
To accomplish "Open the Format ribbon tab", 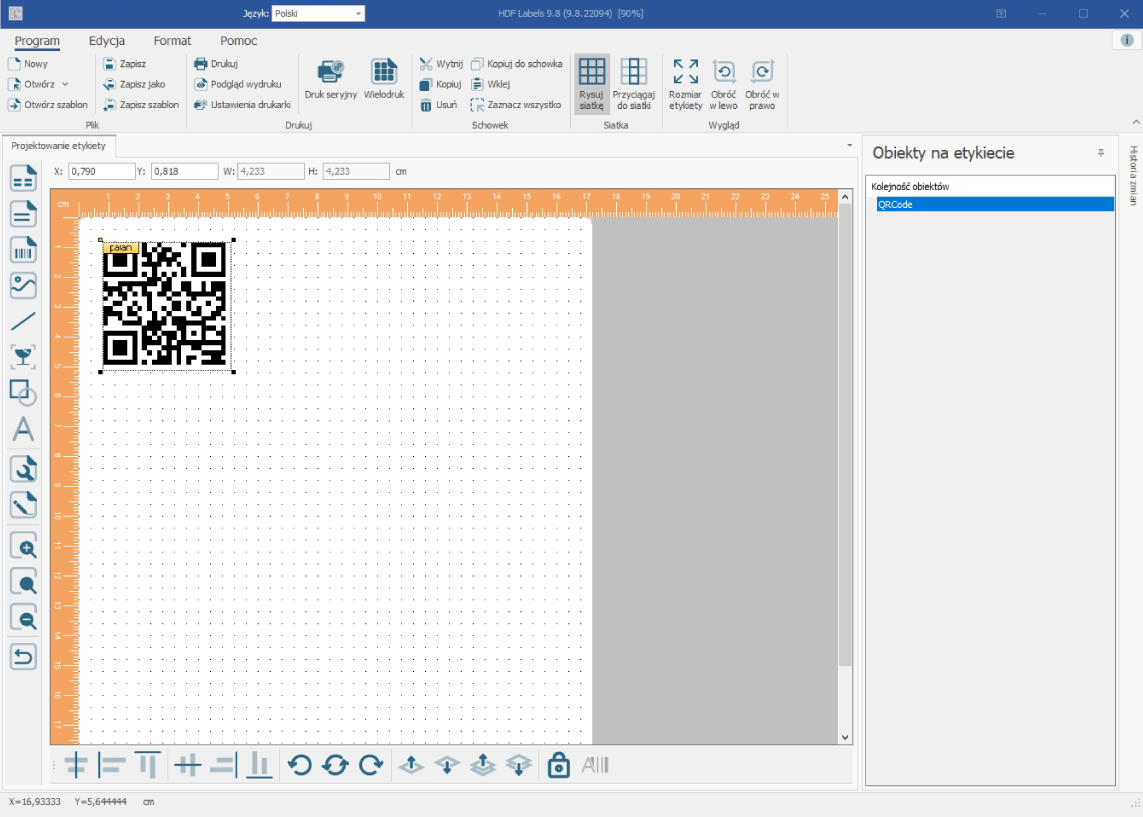I will [172, 41].
